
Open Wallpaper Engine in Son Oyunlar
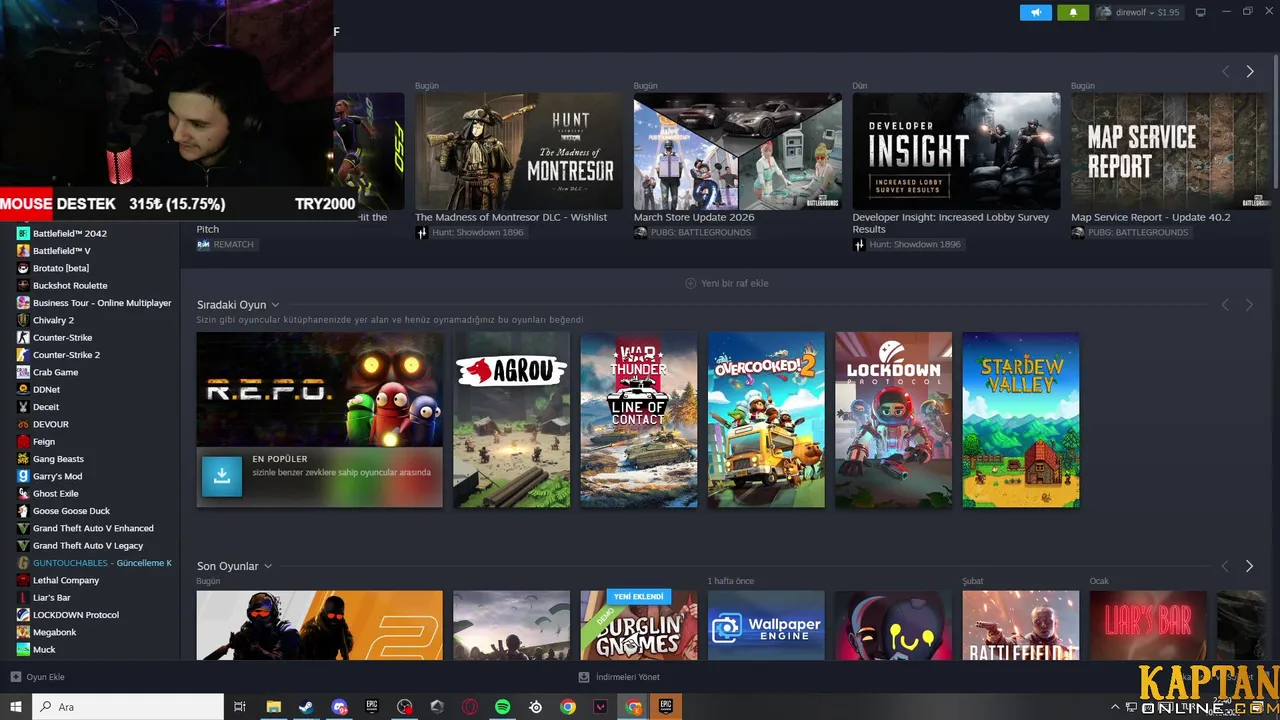(x=766, y=625)
